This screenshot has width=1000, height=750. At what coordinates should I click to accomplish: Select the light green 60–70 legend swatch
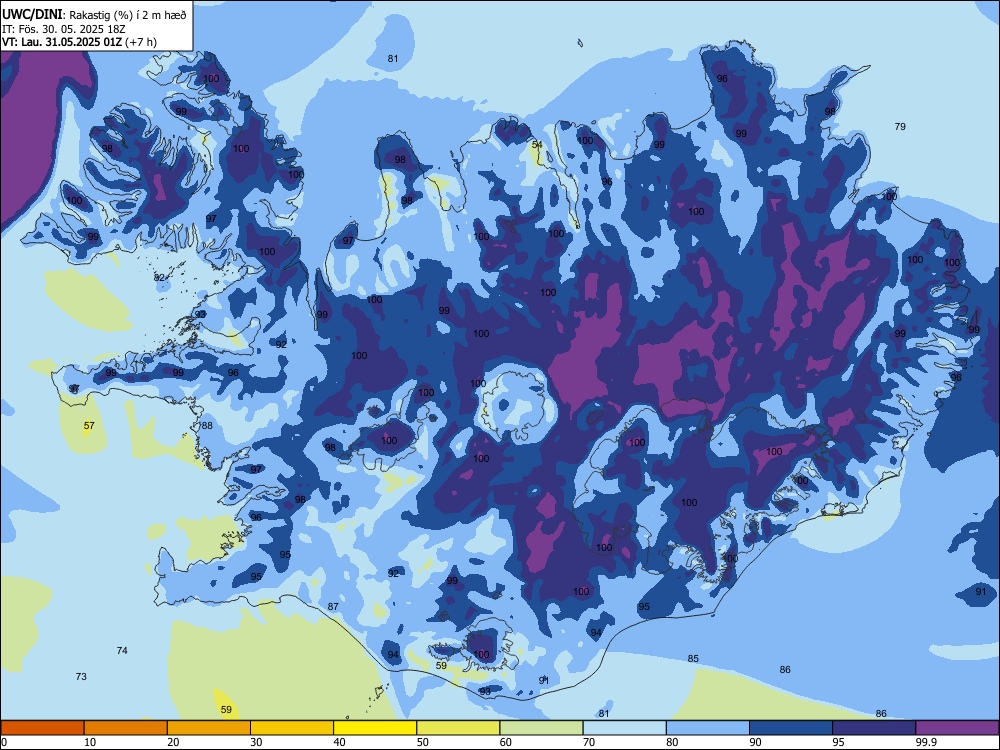541,728
